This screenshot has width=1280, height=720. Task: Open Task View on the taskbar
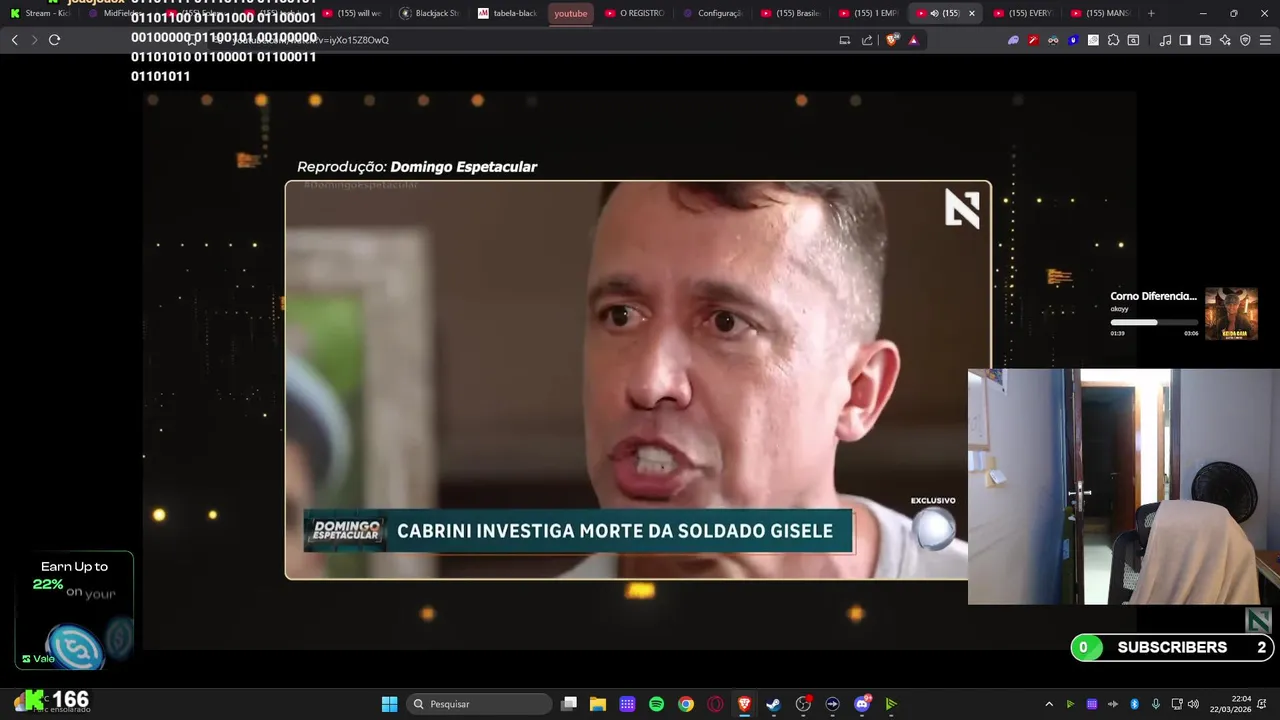[569, 704]
